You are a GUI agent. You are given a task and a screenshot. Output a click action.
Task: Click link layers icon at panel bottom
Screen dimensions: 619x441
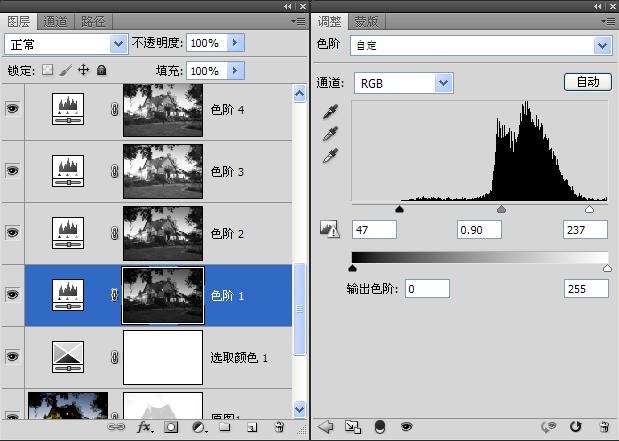pyautogui.click(x=116, y=427)
